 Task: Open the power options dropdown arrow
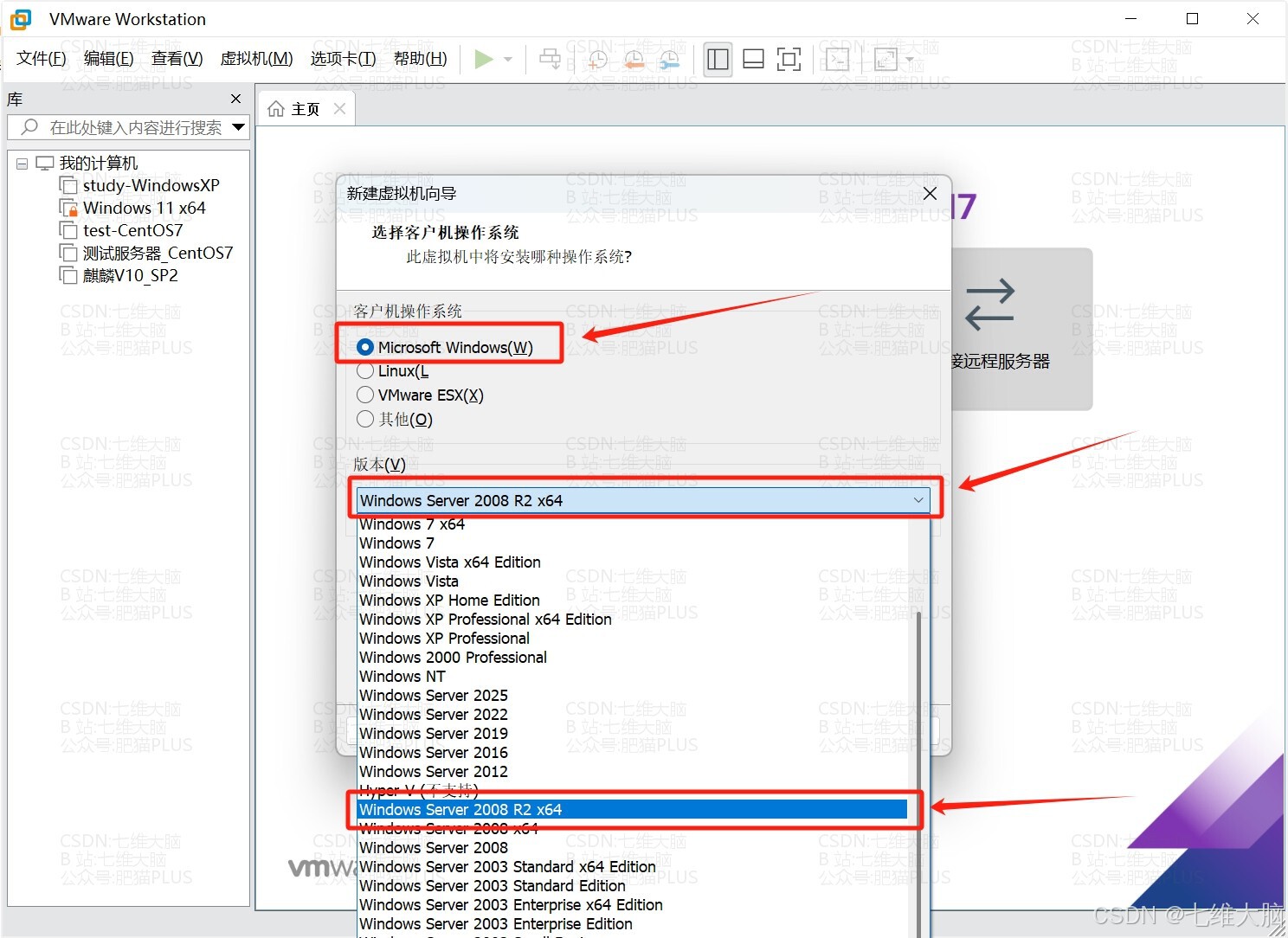(508, 59)
